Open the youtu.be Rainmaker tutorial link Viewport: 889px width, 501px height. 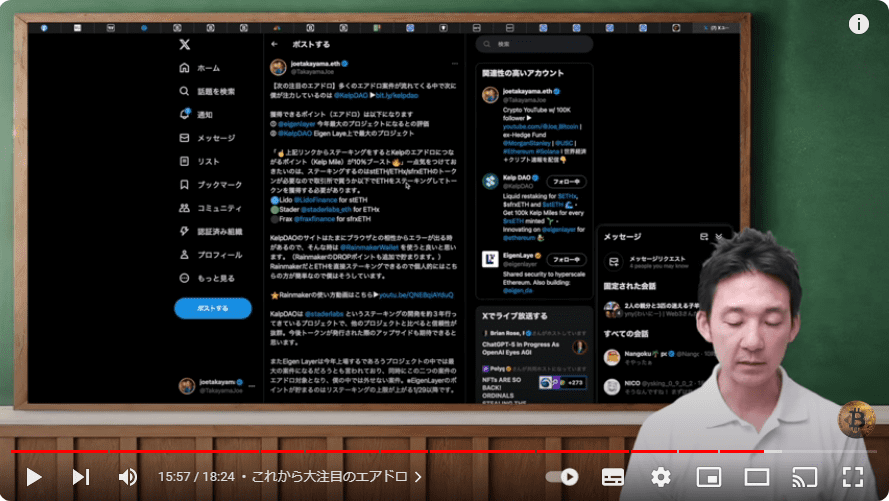416,295
